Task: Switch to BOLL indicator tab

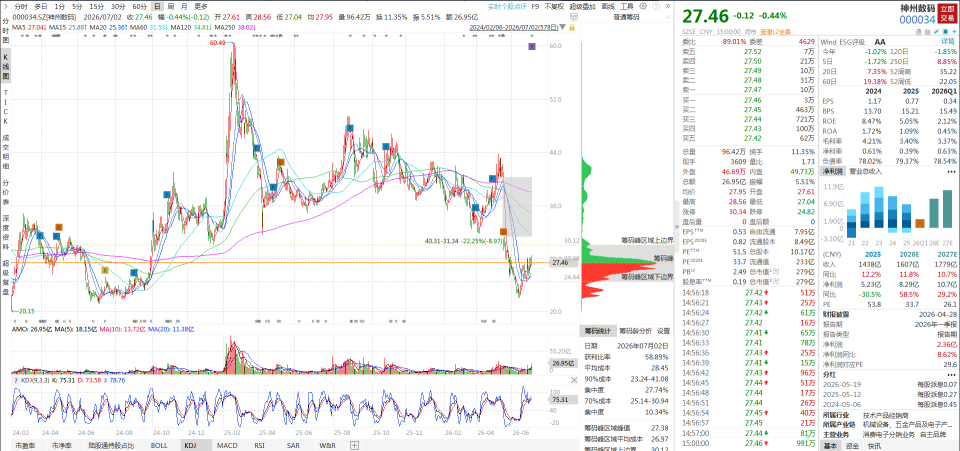Action: coord(159,445)
